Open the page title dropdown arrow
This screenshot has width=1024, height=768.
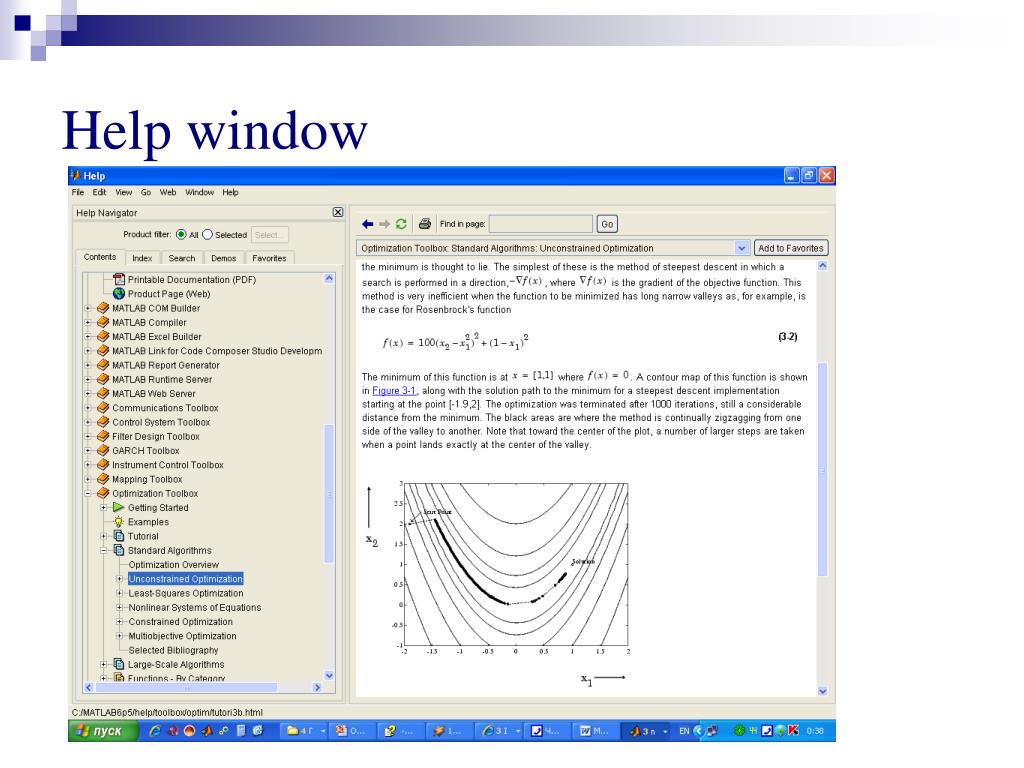[741, 248]
